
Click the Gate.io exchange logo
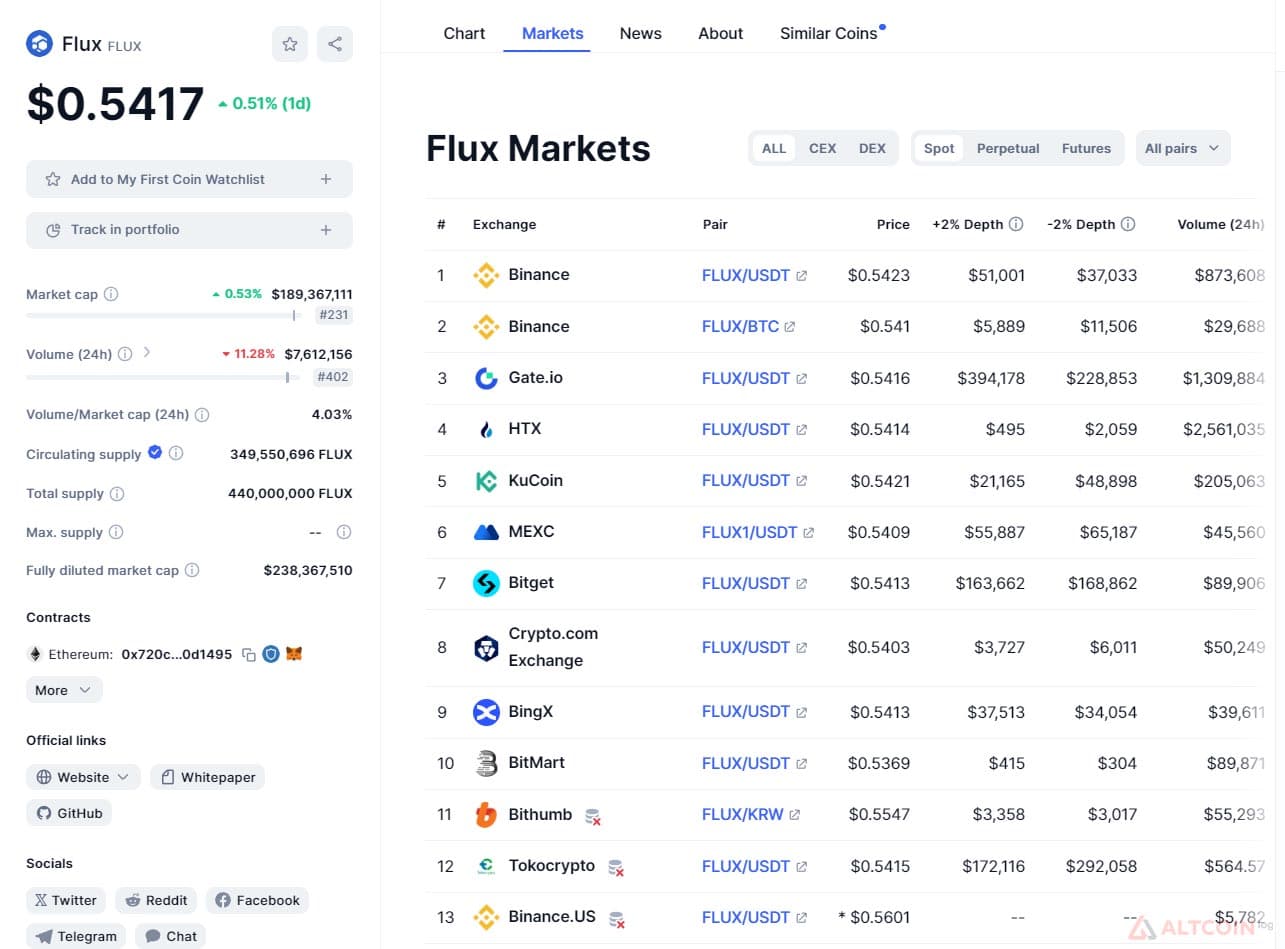[486, 378]
